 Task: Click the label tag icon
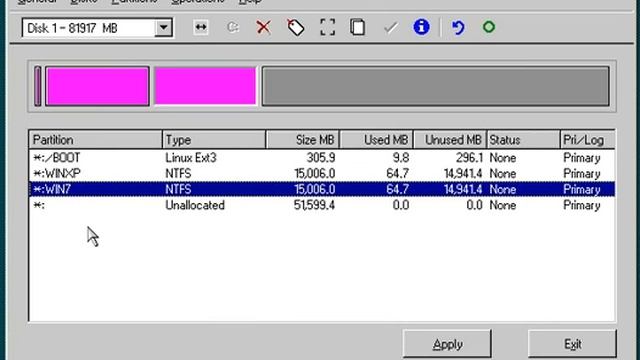coord(296,27)
